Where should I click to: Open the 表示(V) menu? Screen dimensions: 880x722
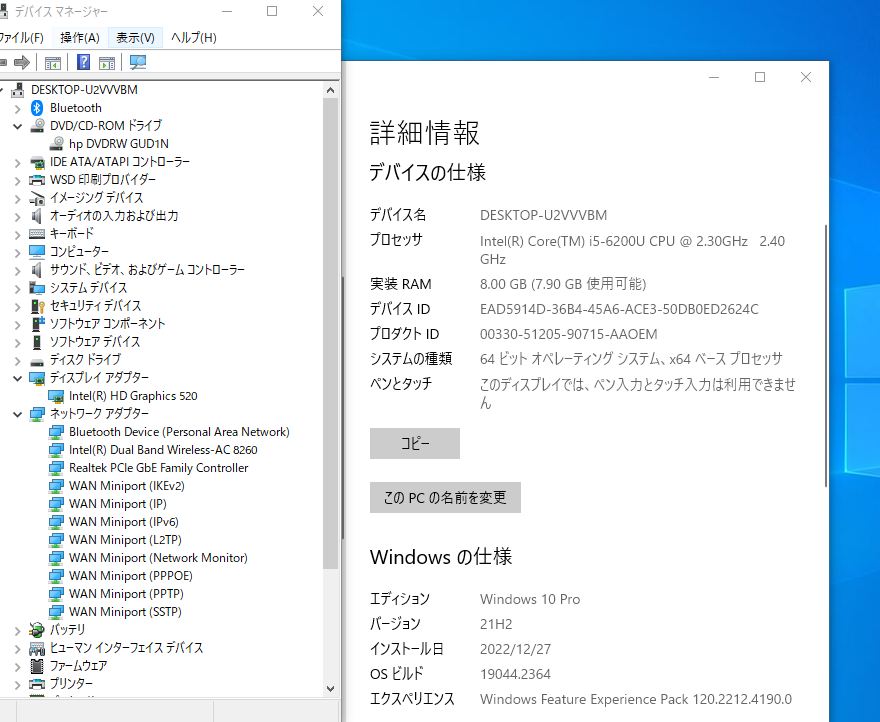pos(135,38)
